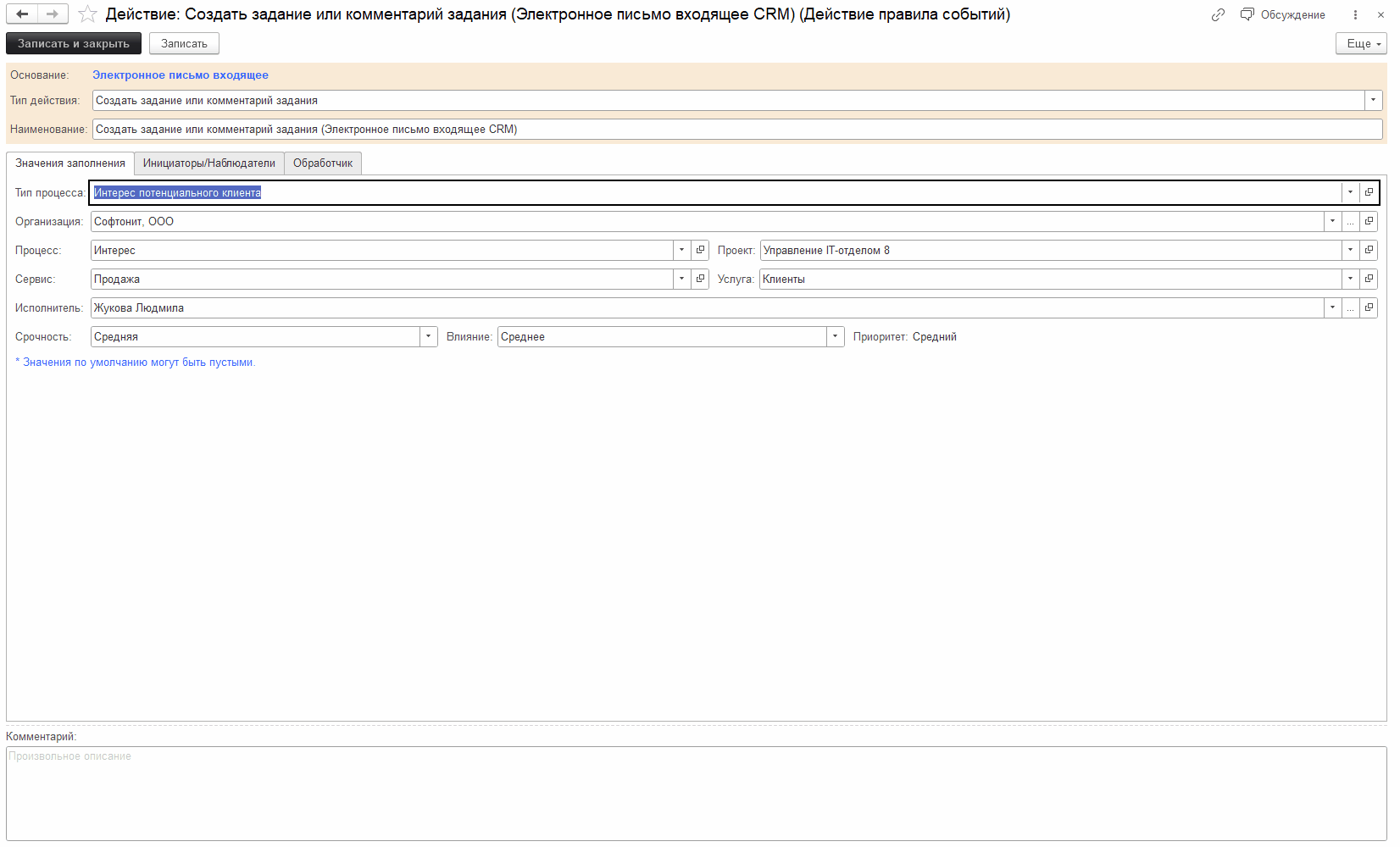Open the Обсуждение discussion panel

click(1283, 14)
